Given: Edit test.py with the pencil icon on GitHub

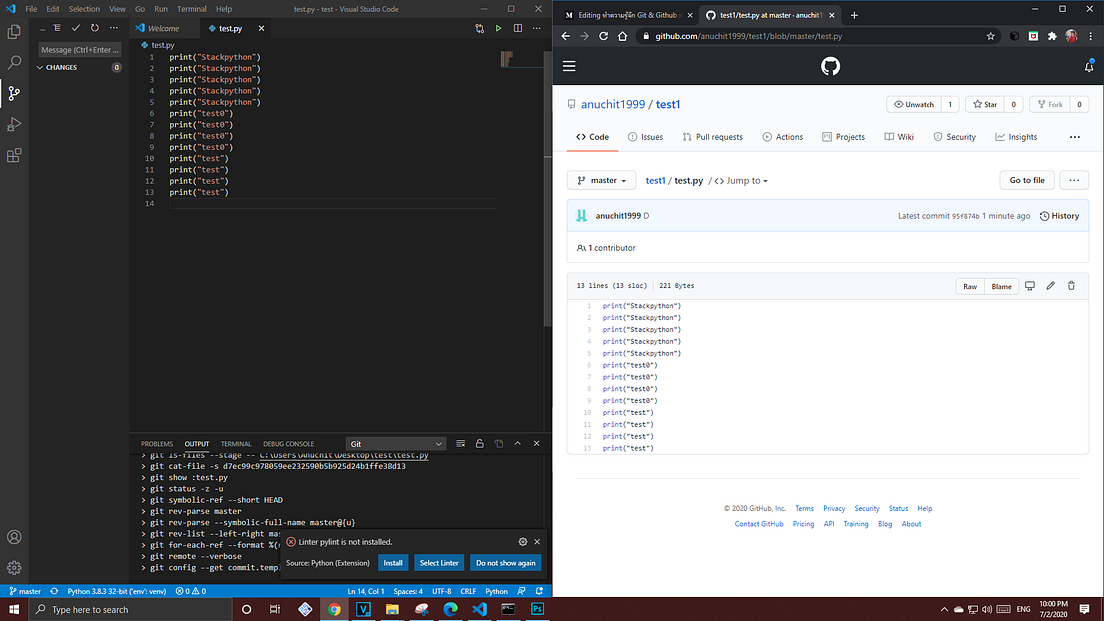Looking at the screenshot, I should (x=1050, y=285).
